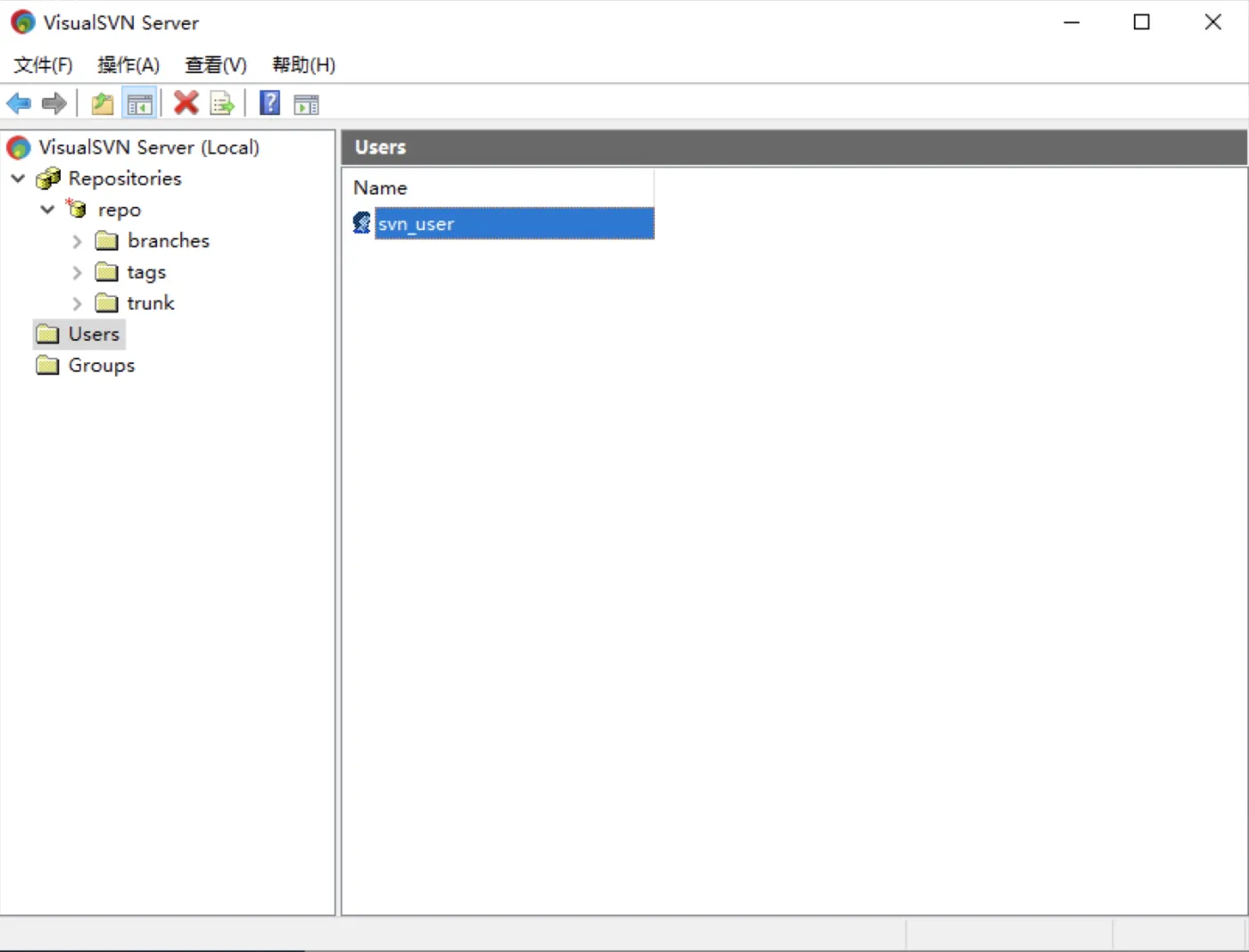Select the tags label in tree

pyautogui.click(x=146, y=273)
